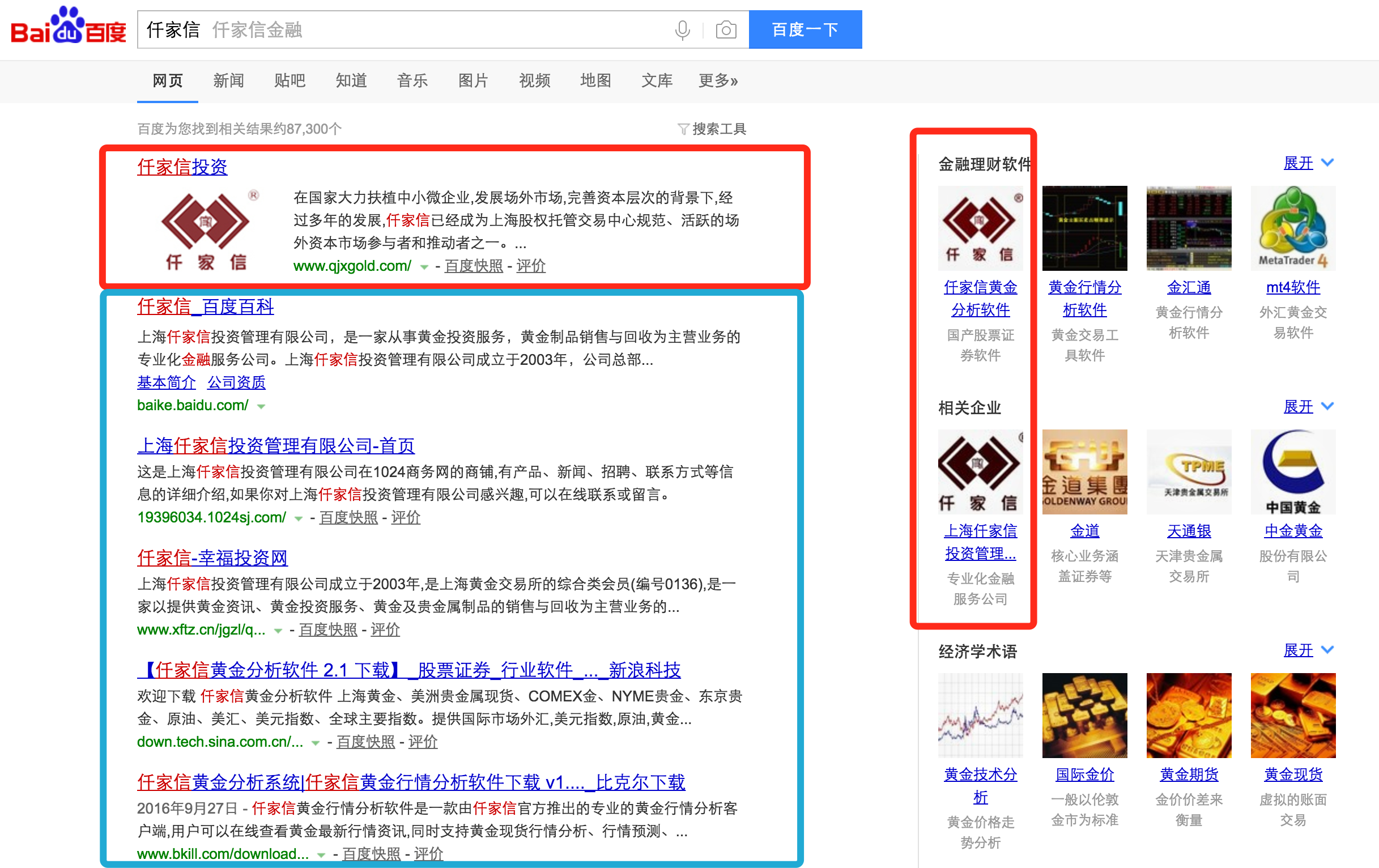Switch to 视频 tab

pos(534,80)
